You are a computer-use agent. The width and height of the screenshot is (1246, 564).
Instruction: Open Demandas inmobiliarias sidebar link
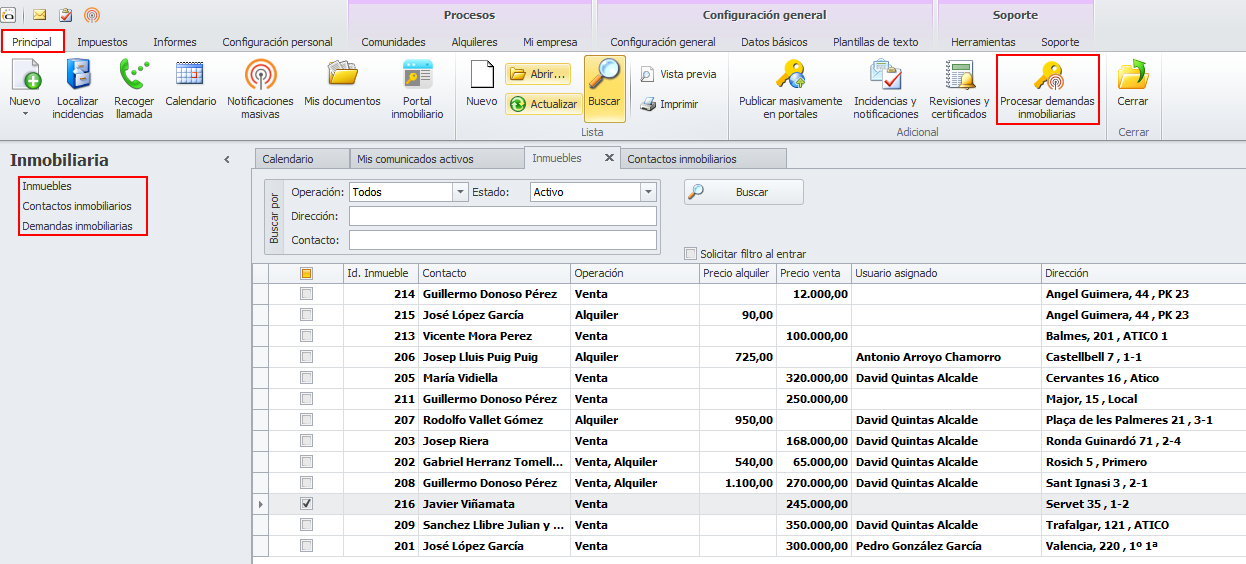(x=78, y=226)
